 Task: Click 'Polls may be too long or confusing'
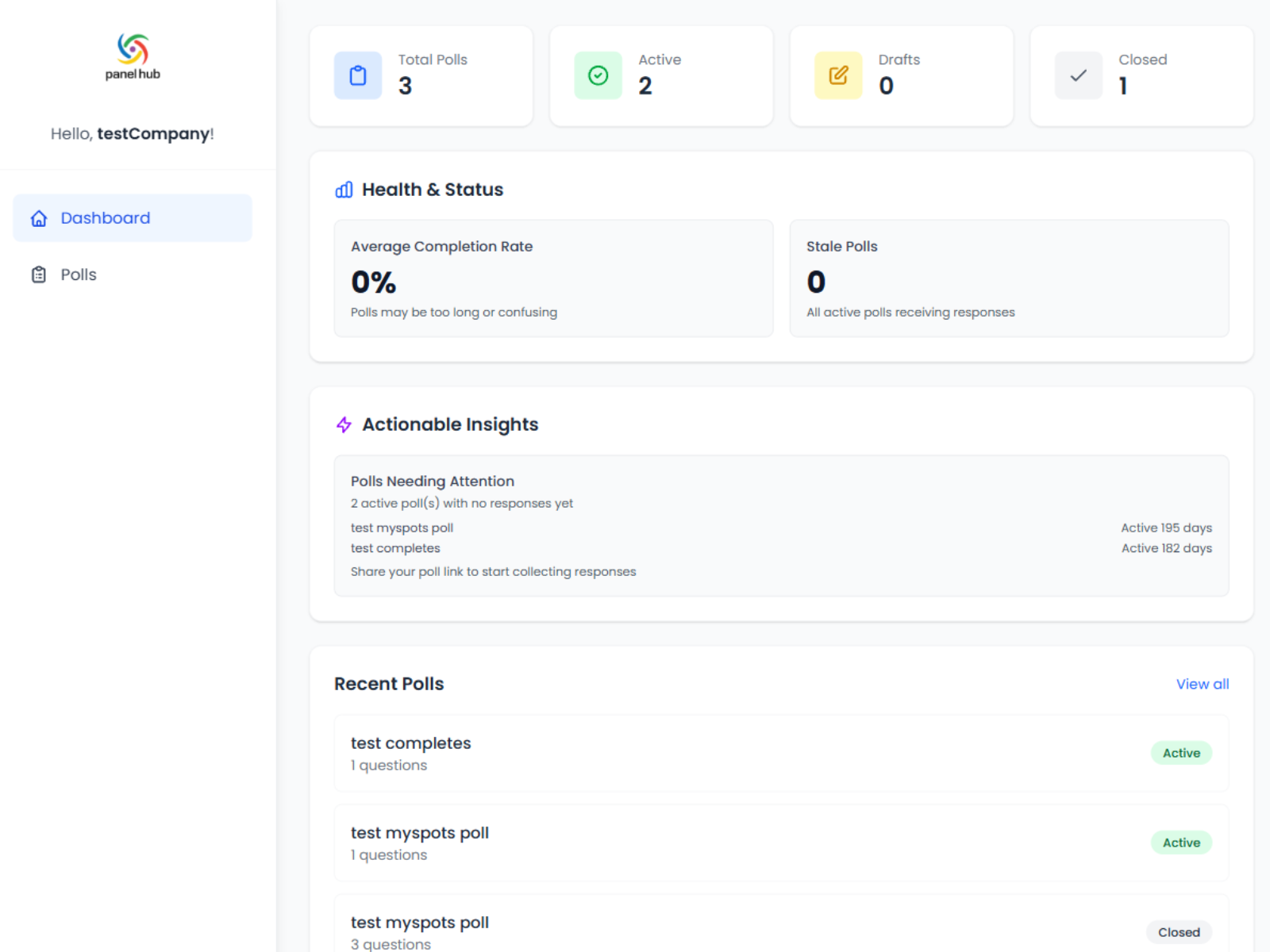[453, 312]
